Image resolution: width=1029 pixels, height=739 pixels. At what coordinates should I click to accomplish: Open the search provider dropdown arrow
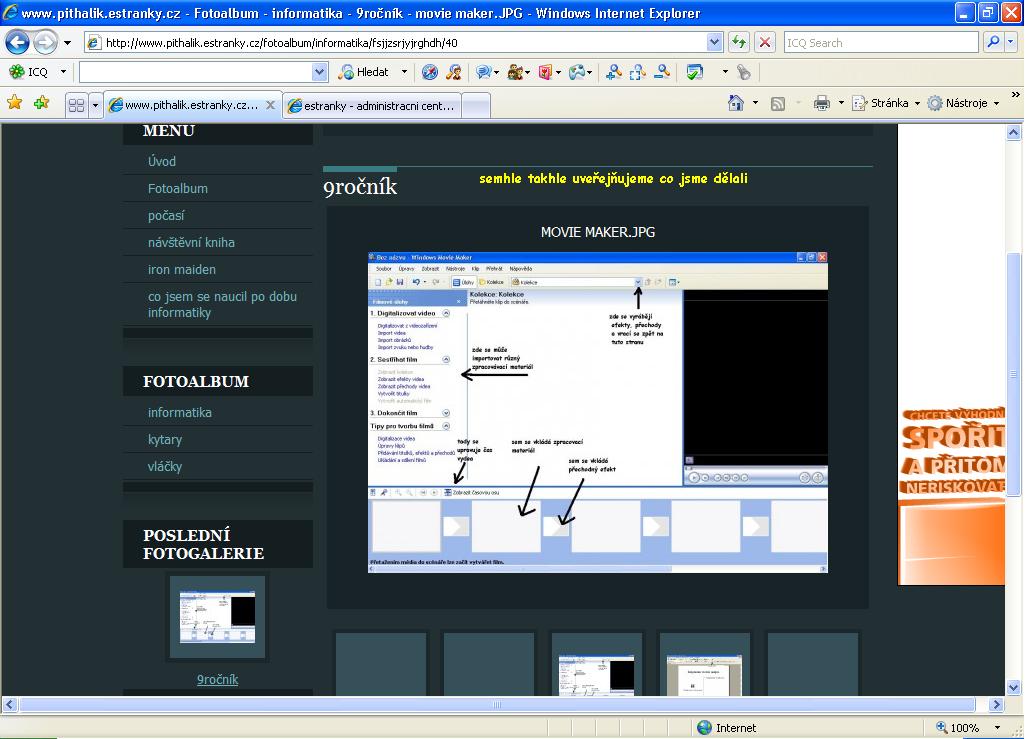pyautogui.click(x=1011, y=43)
